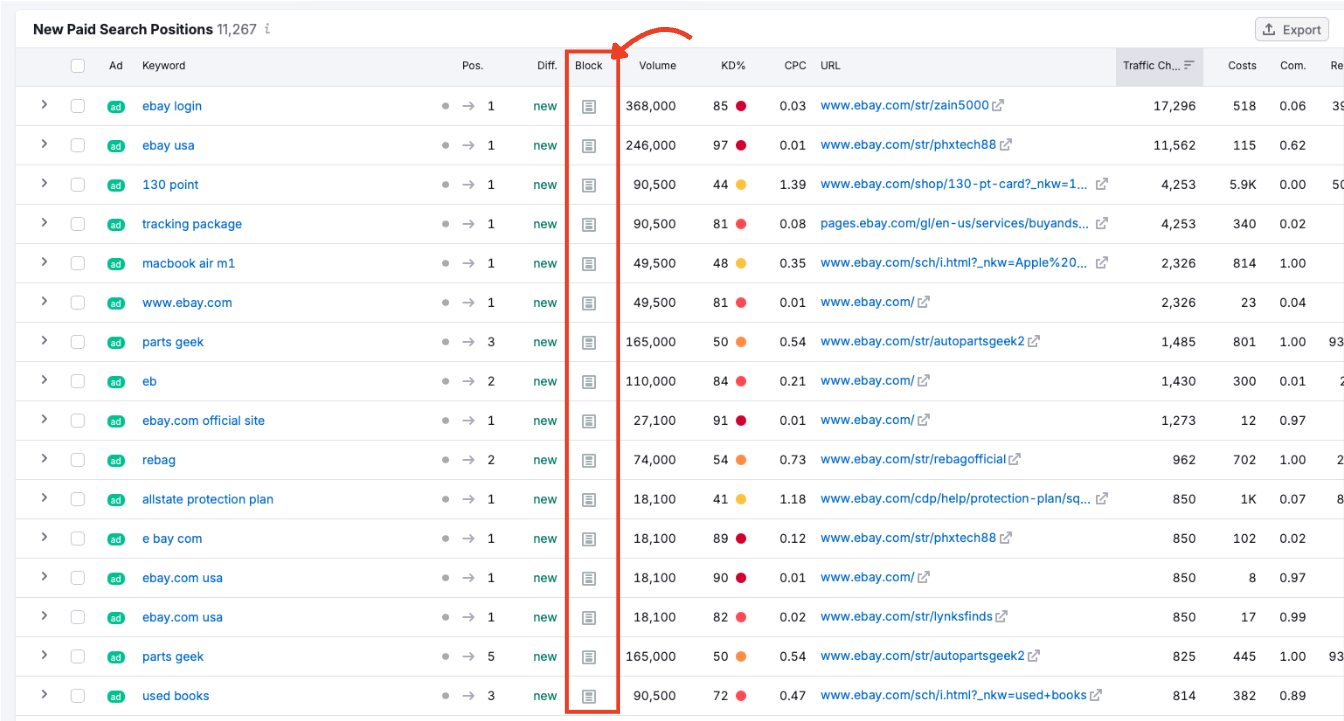Click the Block icon for "ebay login"
1344x721 pixels.
[589, 105]
